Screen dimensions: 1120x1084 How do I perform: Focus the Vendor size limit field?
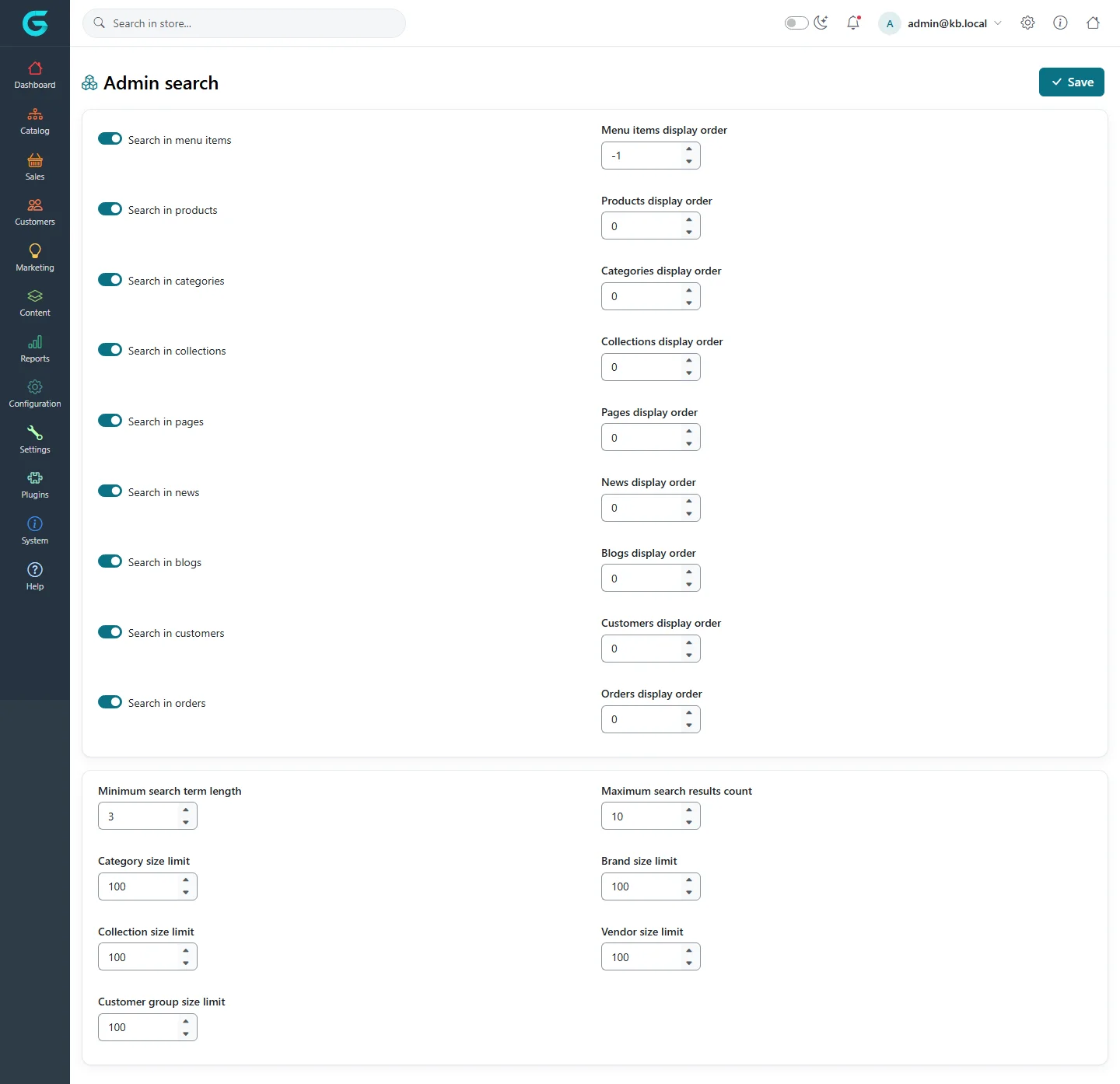tap(651, 956)
